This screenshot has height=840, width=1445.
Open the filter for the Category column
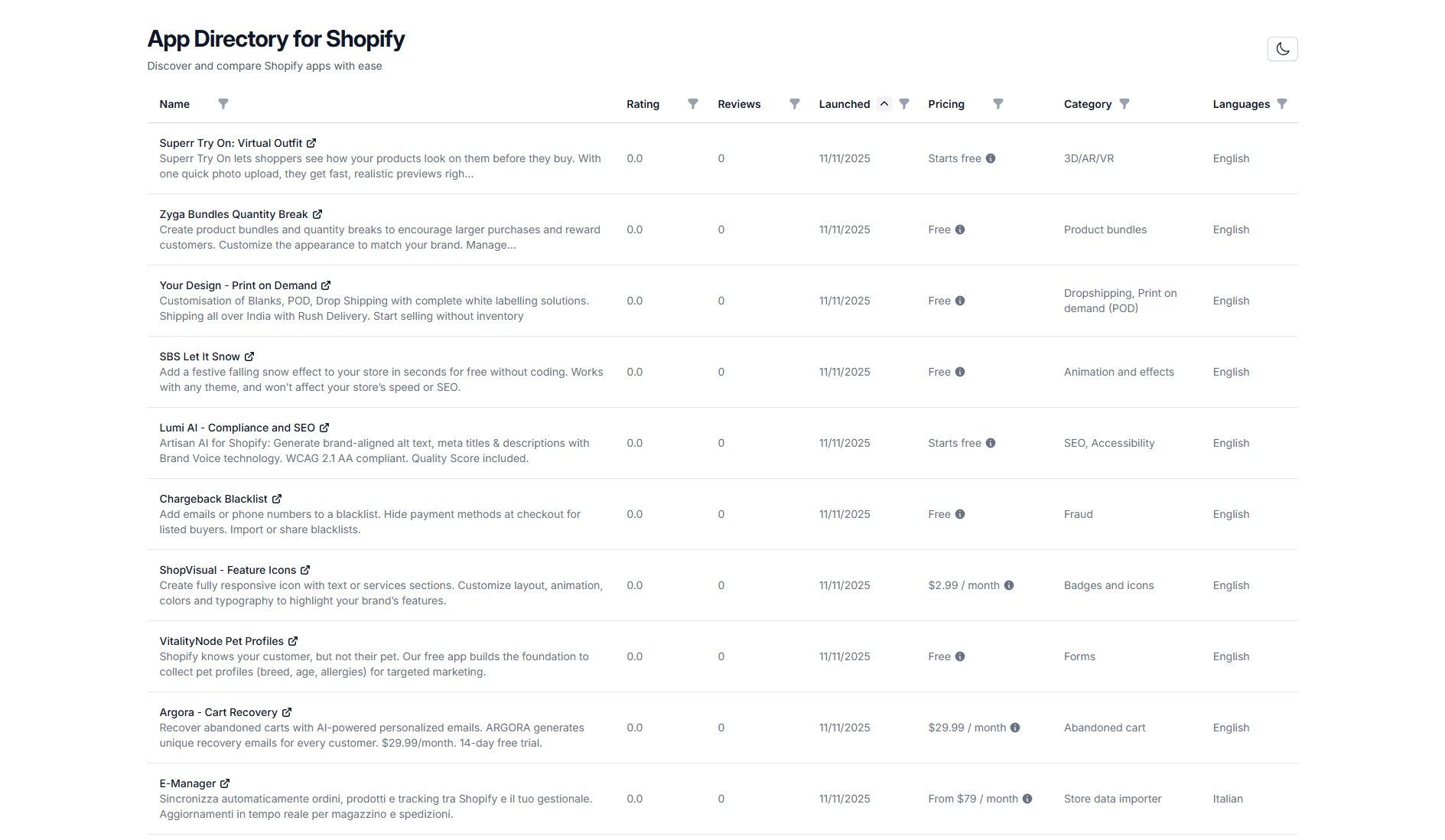1124,104
